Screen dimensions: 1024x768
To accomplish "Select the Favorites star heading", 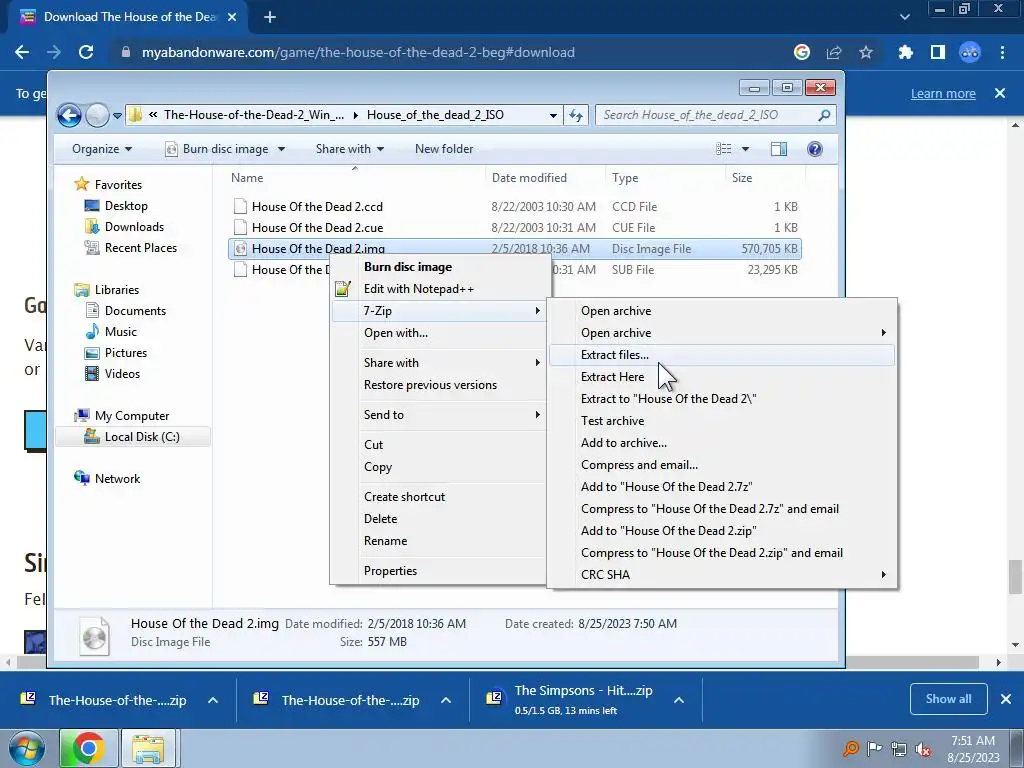I will coord(108,184).
